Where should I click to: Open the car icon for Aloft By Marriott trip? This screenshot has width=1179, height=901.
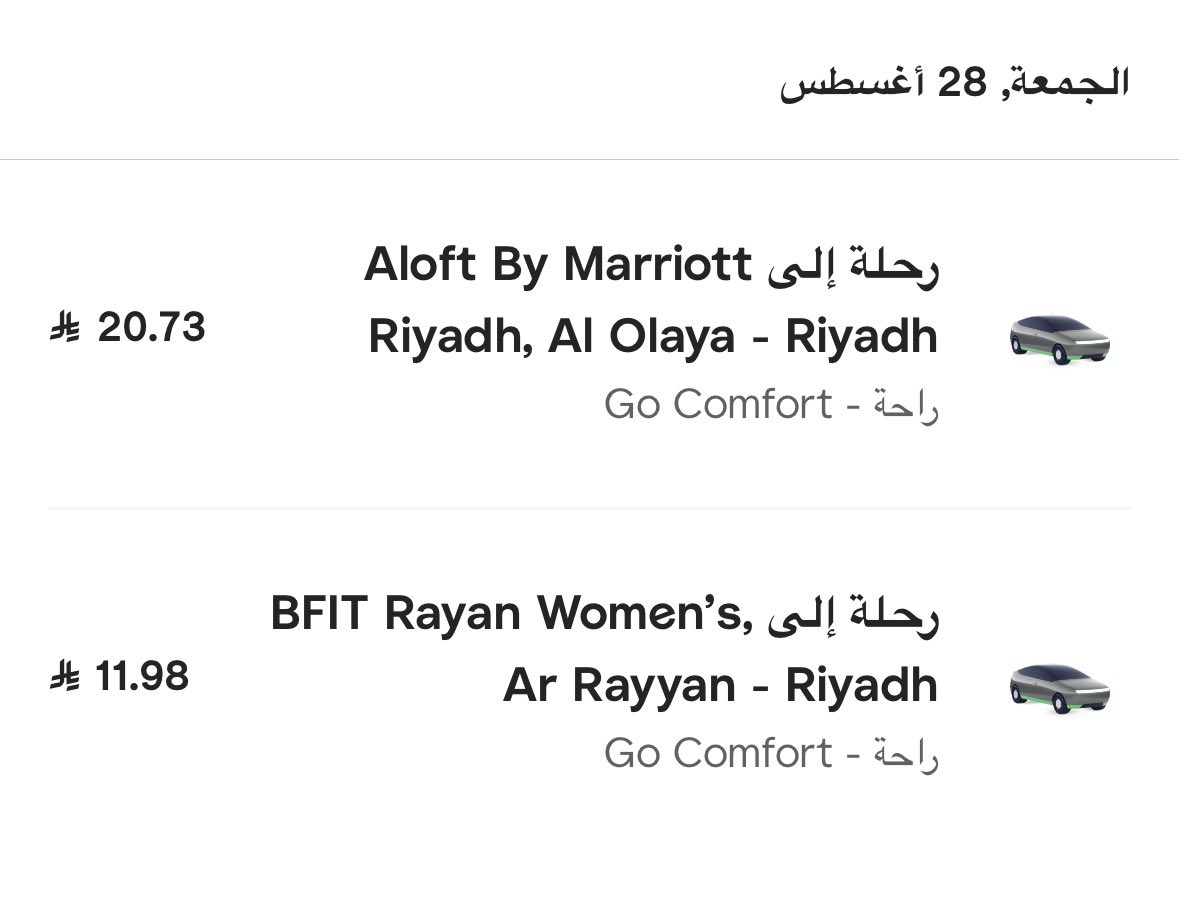pyautogui.click(x=1059, y=340)
